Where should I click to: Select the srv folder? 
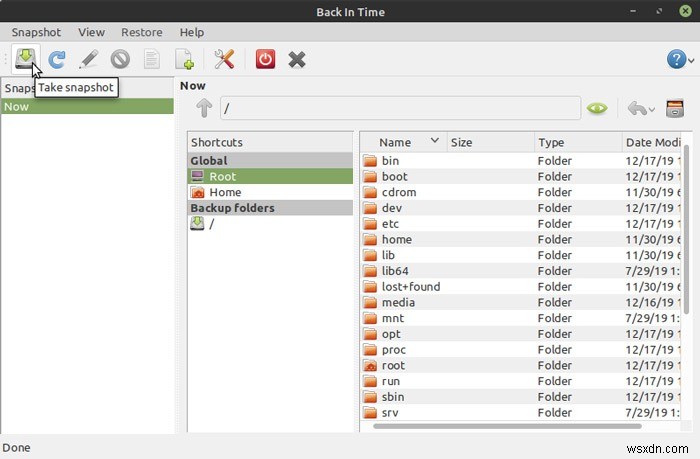[x=521, y=413]
